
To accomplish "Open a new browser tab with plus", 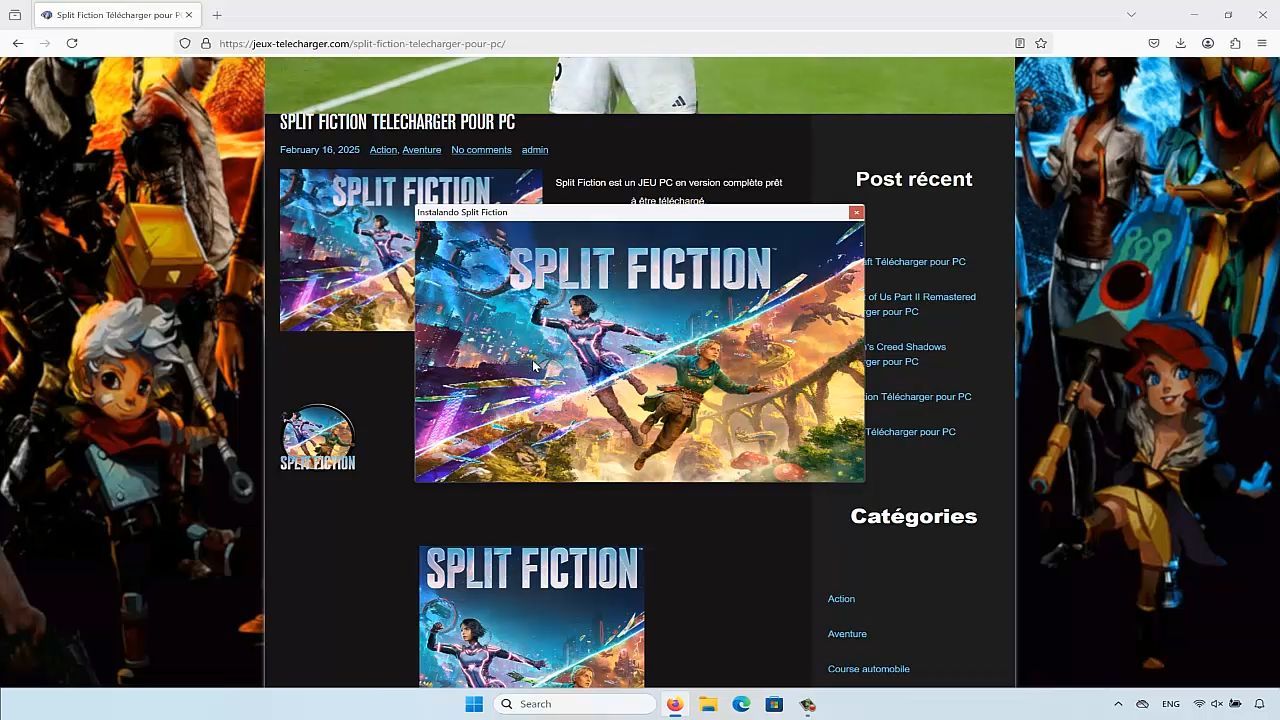I will [217, 15].
